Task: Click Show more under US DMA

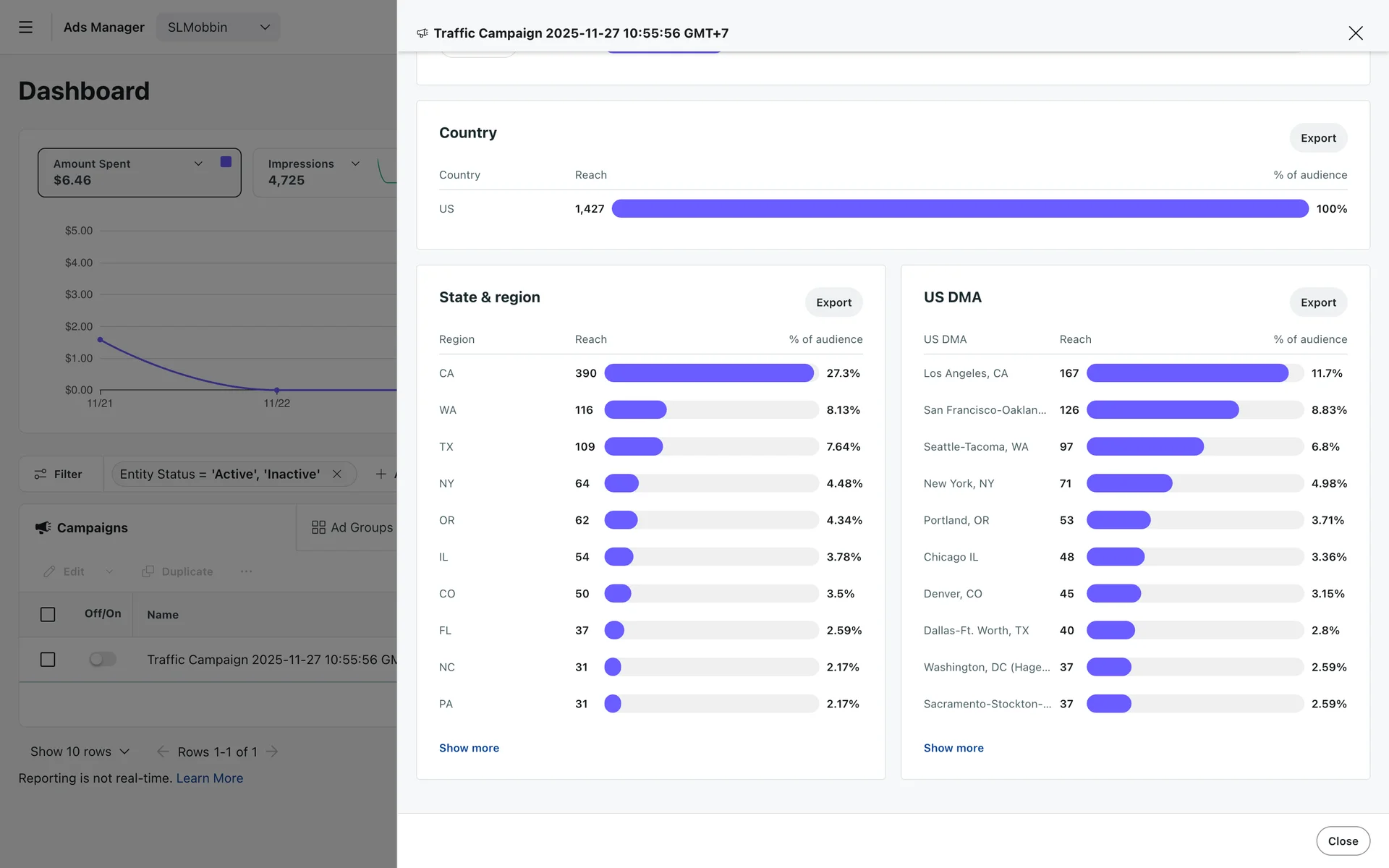Action: coord(953,748)
